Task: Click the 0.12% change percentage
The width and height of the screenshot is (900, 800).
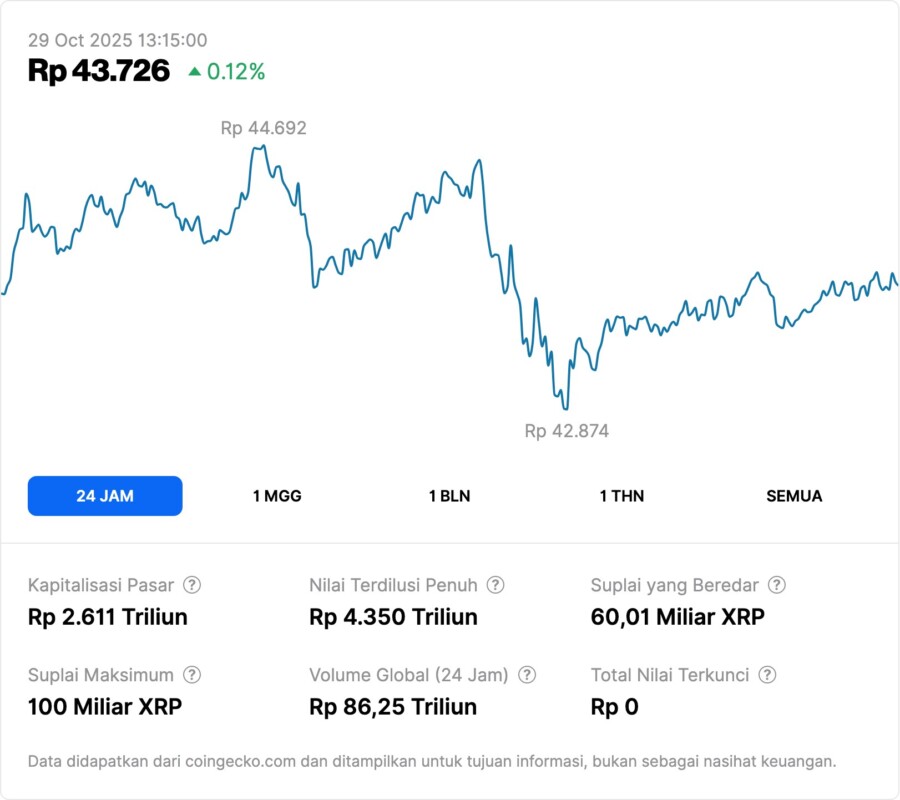Action: coord(236,72)
